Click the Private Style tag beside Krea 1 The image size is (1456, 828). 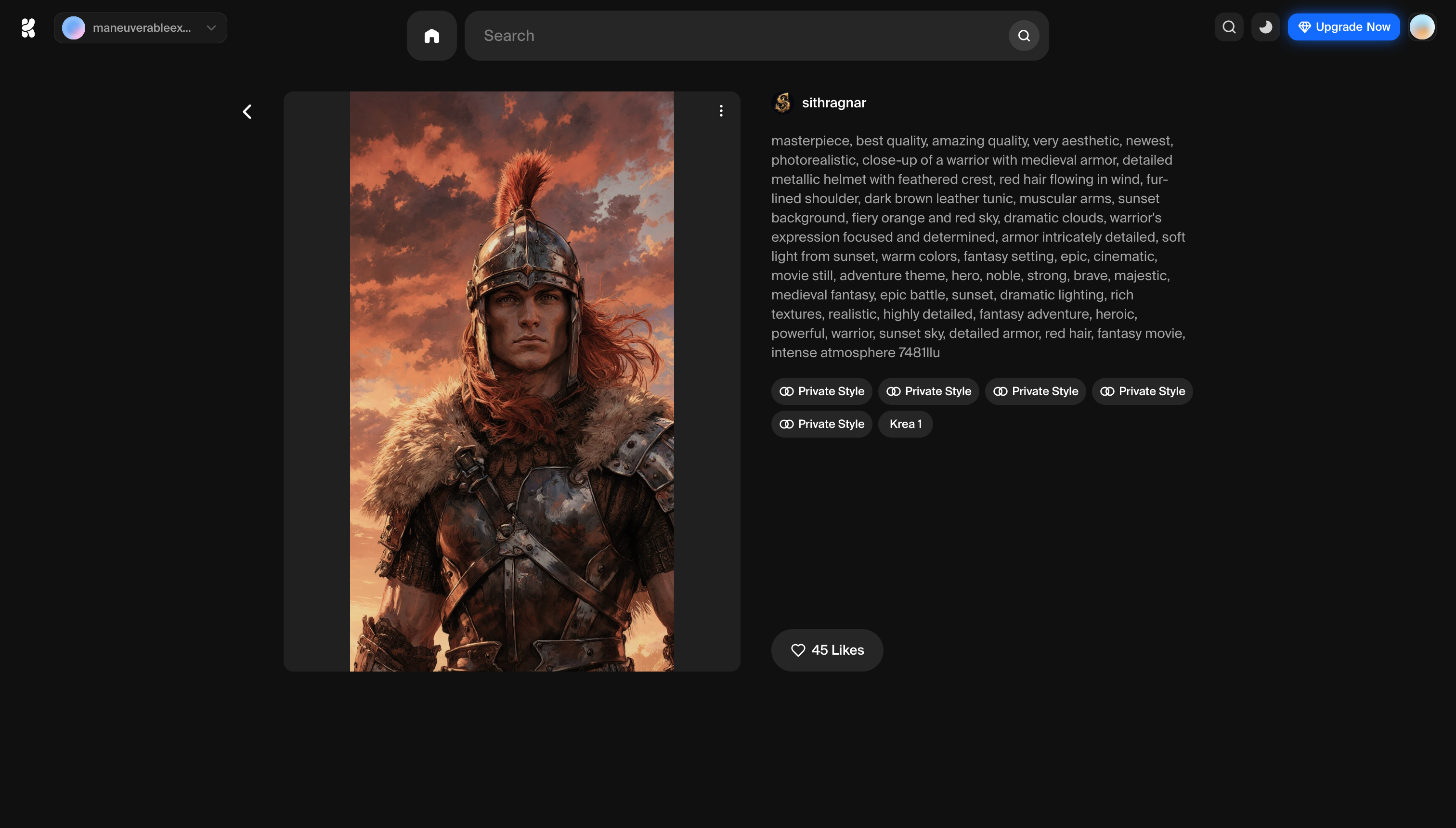pos(821,424)
